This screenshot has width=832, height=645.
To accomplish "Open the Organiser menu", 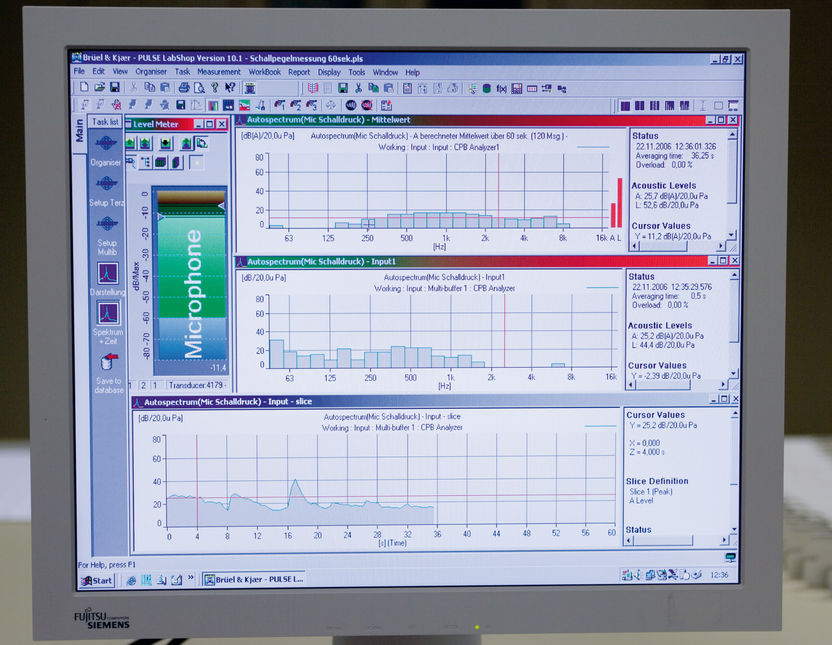I will point(151,72).
